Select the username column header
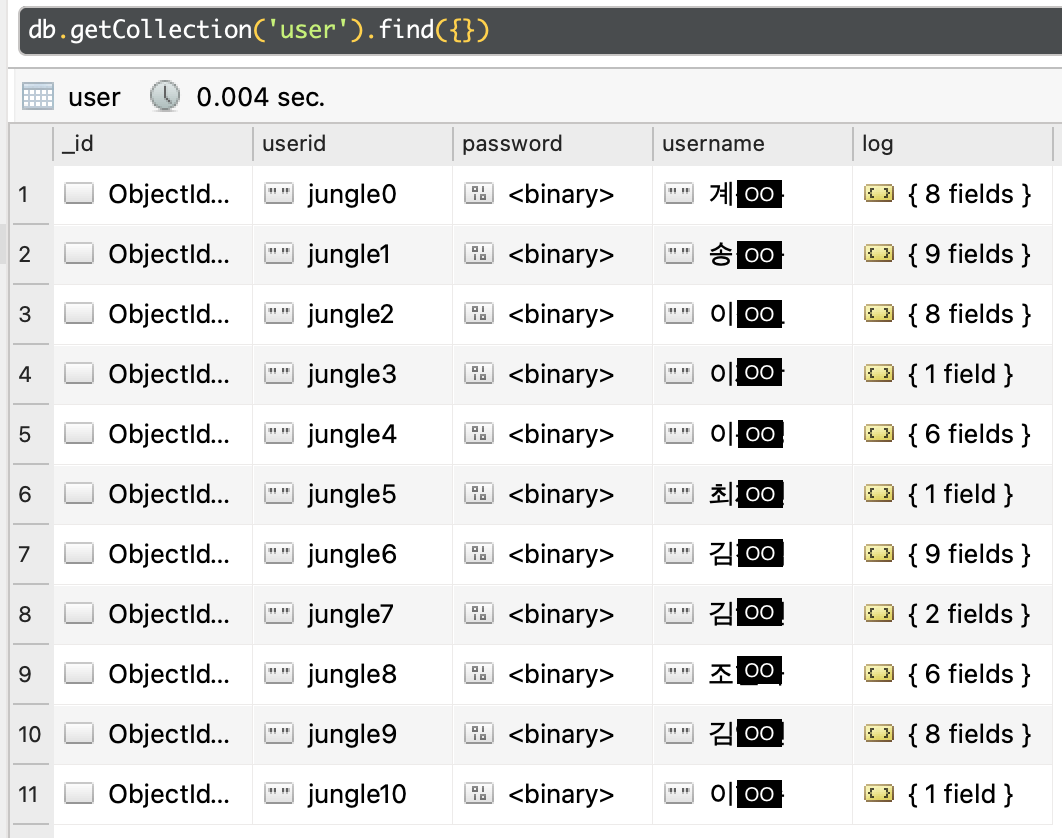 713,144
